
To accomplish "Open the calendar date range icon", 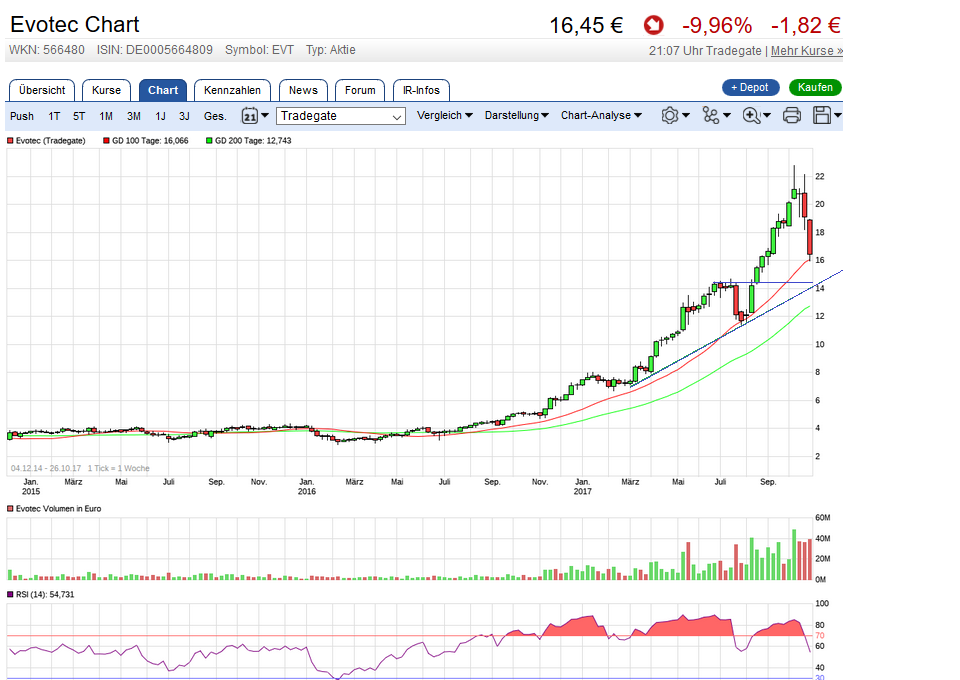I will pos(250,115).
